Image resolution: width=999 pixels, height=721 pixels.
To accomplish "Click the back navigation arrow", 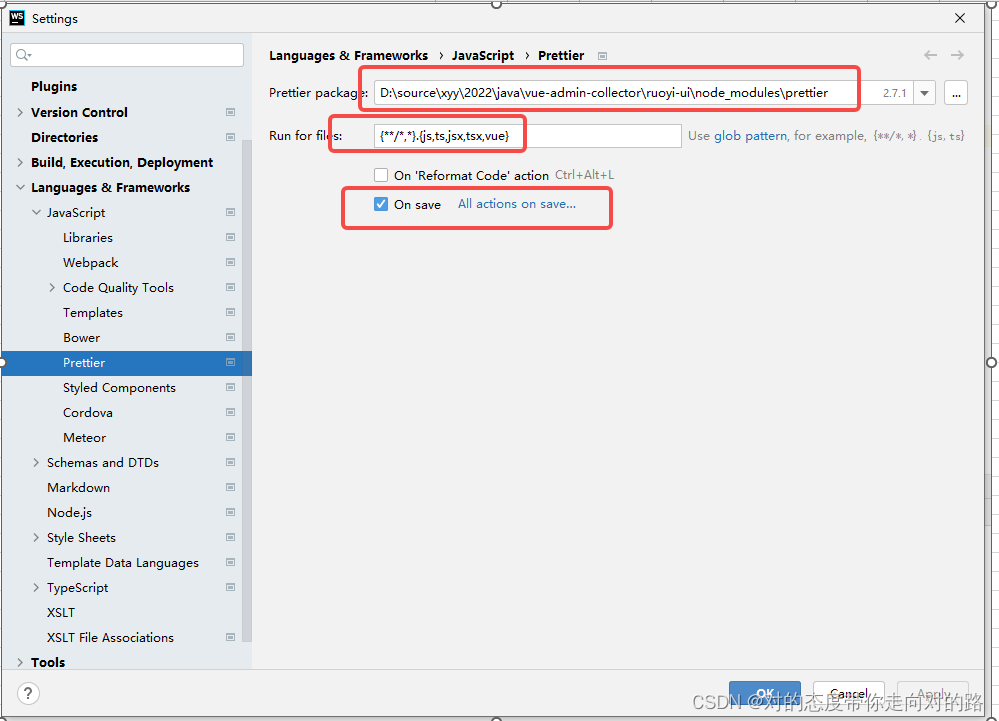I will pyautogui.click(x=930, y=55).
